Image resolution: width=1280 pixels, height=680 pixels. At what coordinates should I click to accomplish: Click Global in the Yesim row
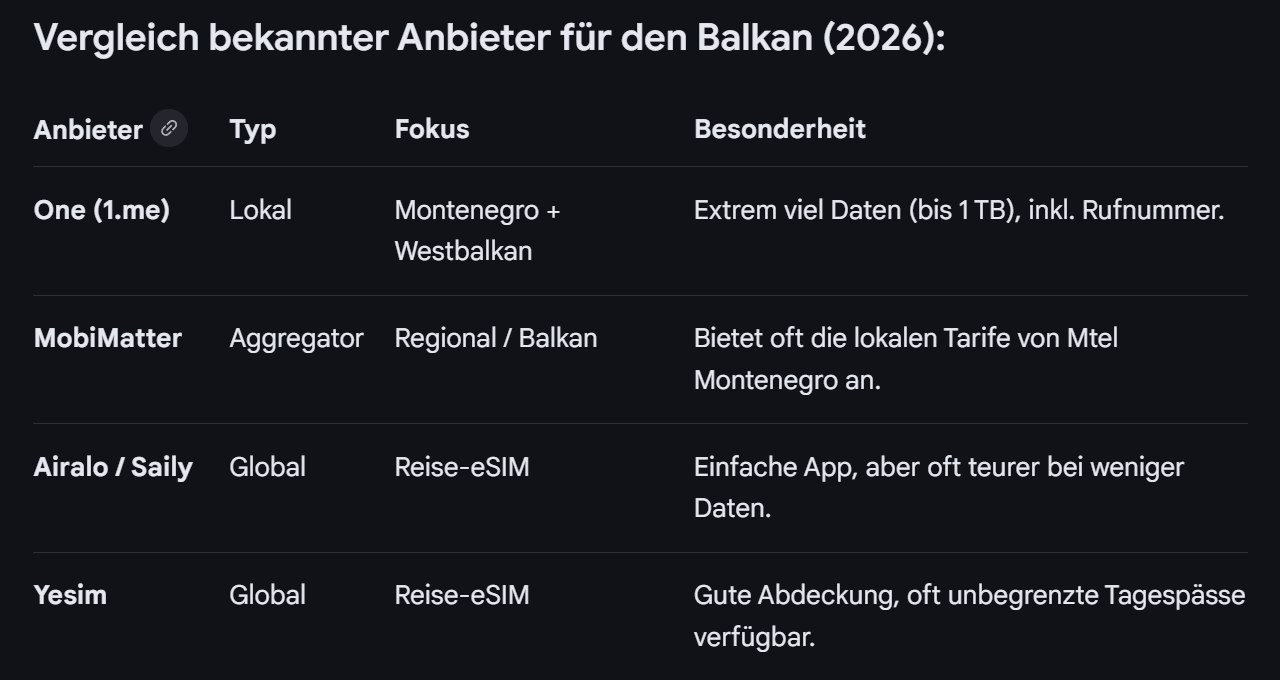[x=267, y=595]
